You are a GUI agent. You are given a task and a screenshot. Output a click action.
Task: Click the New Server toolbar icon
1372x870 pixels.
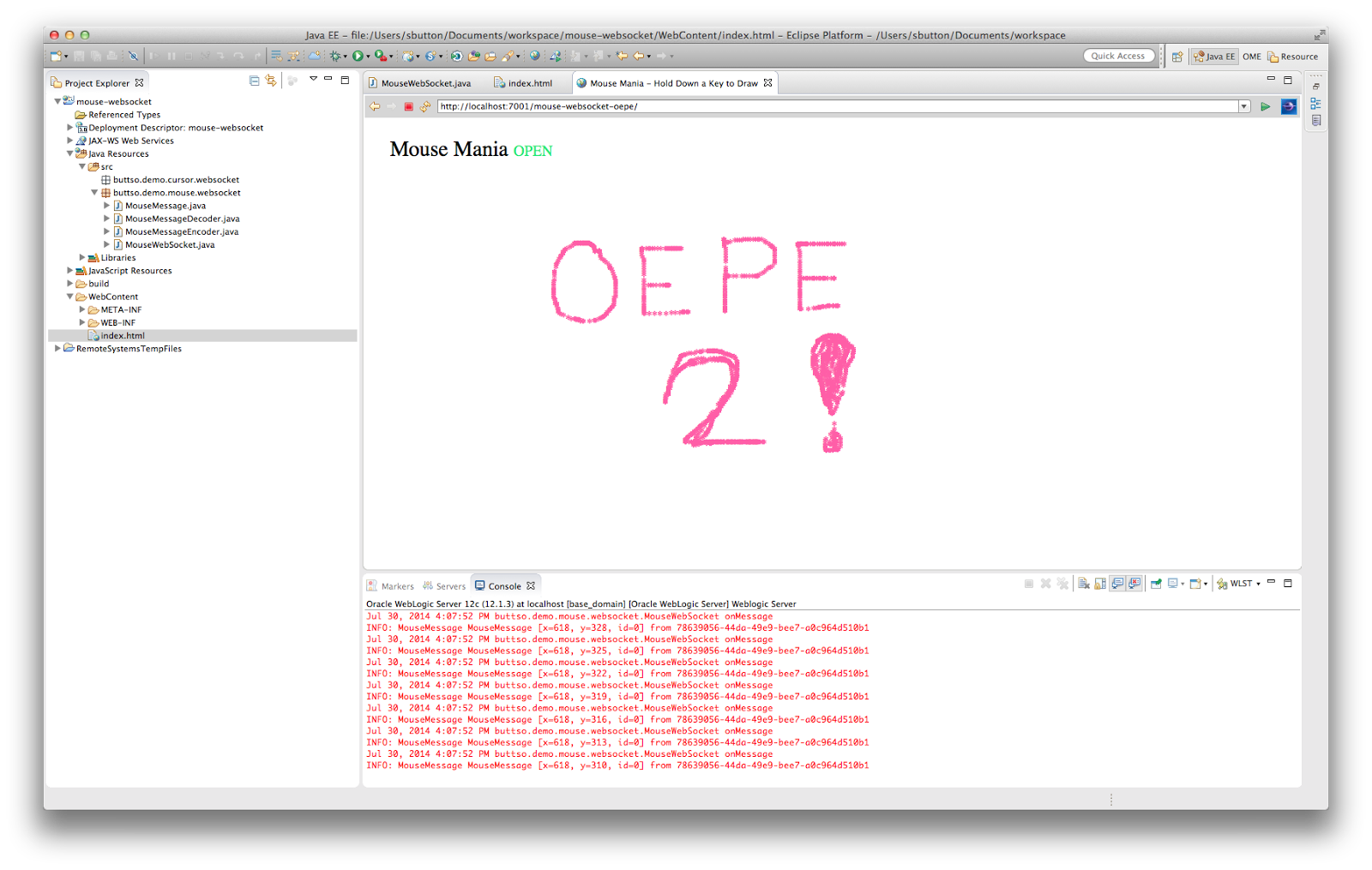click(409, 56)
